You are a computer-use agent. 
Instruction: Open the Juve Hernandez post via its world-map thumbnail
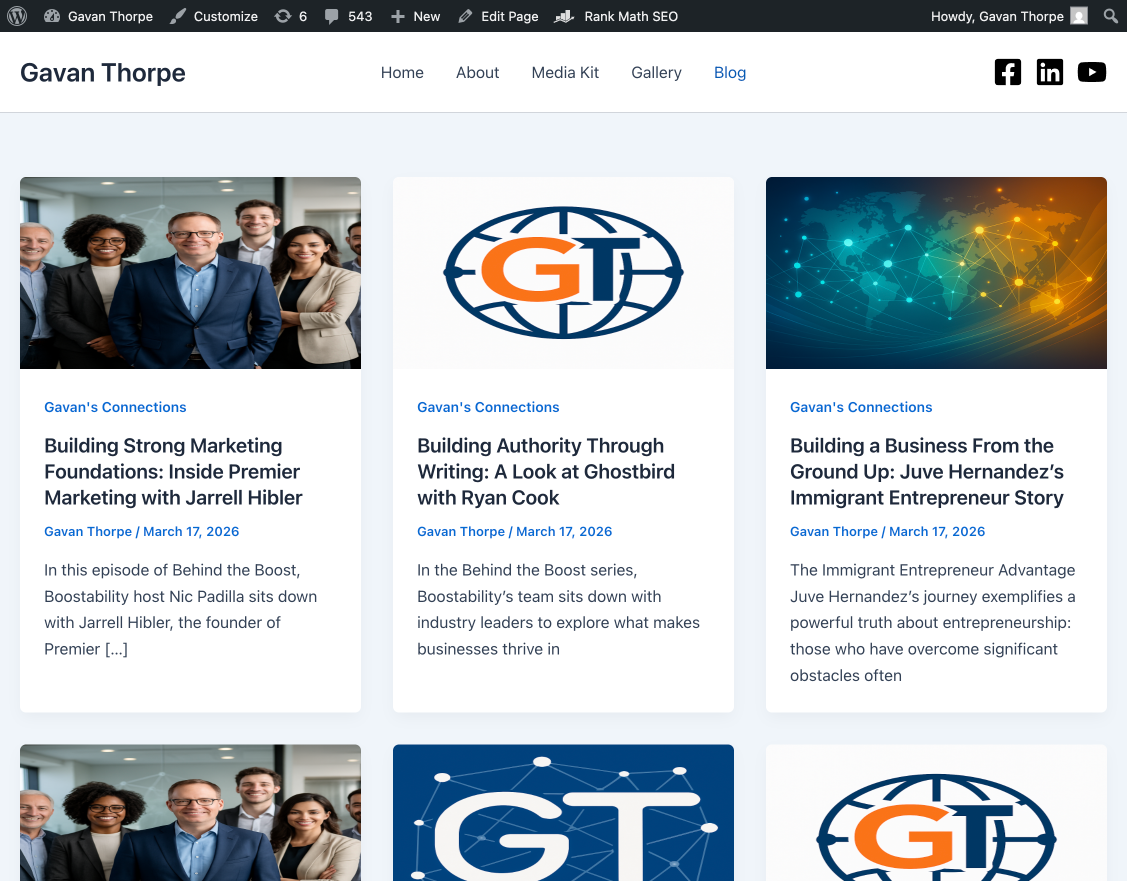pyautogui.click(x=936, y=272)
